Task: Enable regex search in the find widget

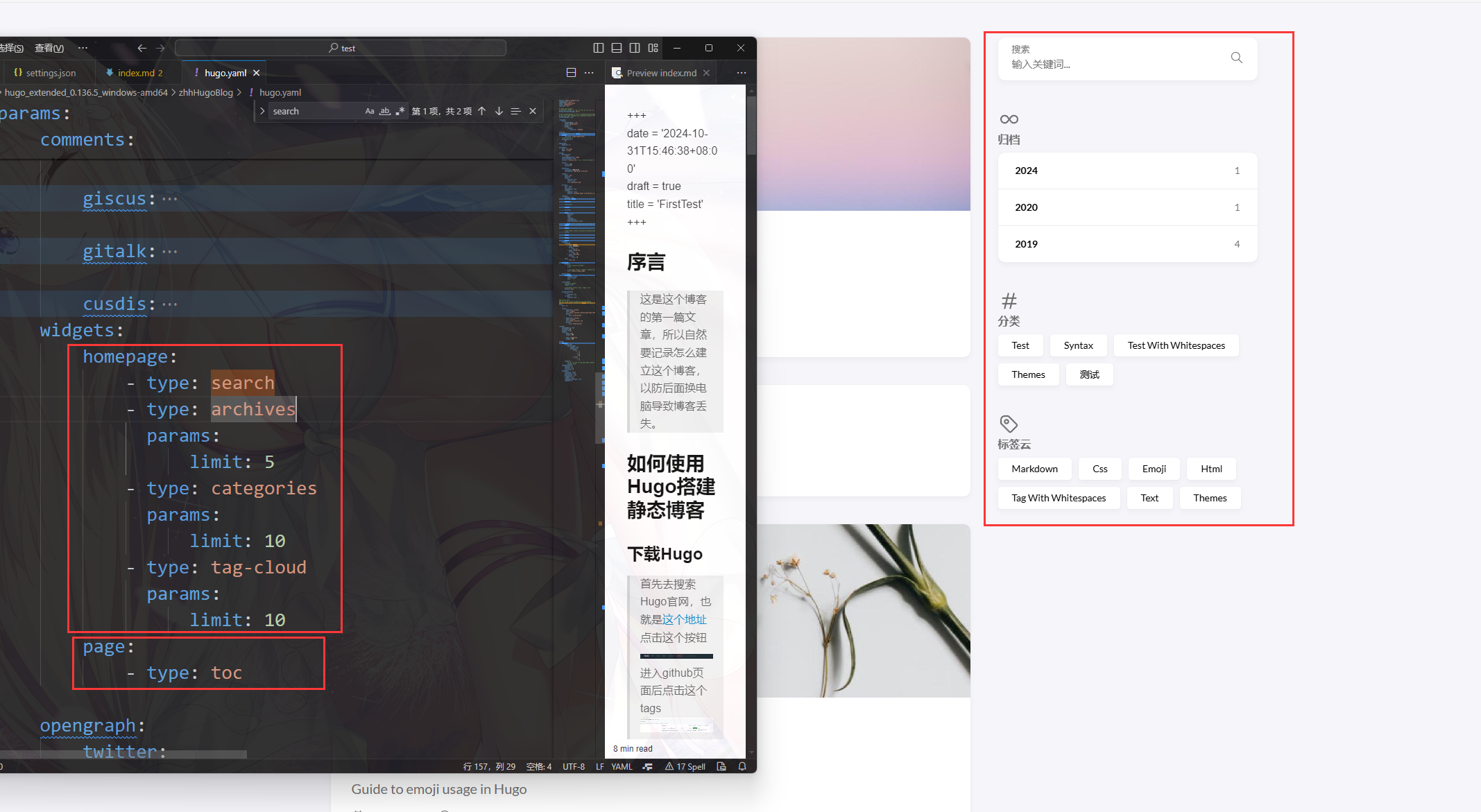Action: 400,111
